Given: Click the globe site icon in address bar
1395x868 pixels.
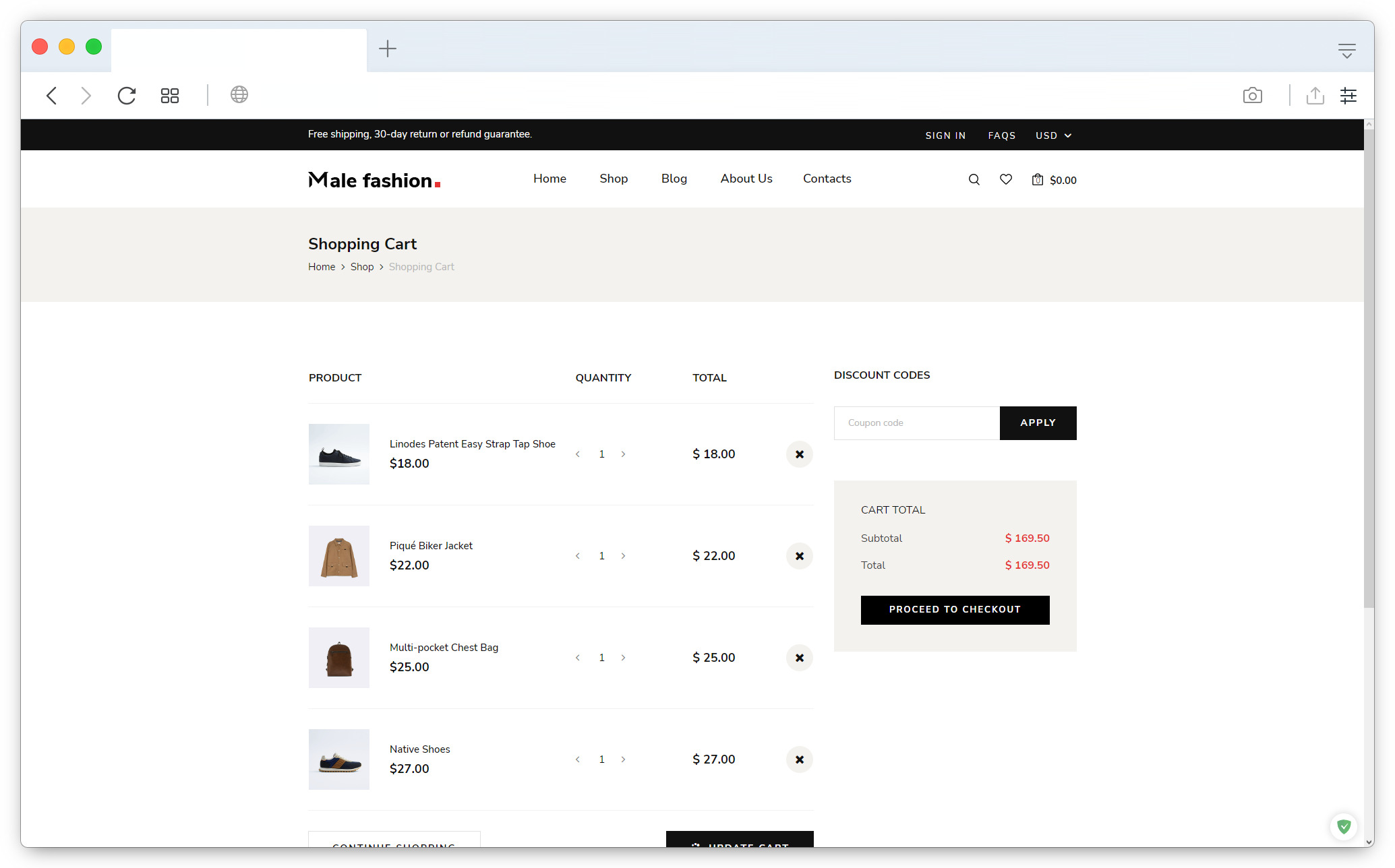Looking at the screenshot, I should click(239, 94).
